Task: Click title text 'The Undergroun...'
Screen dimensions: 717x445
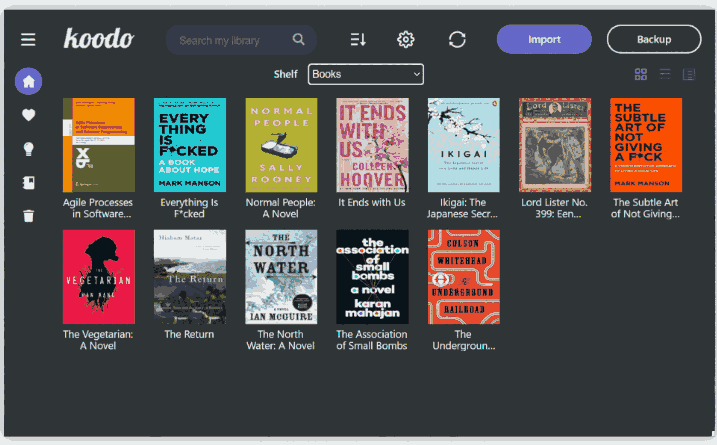Action: 464,340
